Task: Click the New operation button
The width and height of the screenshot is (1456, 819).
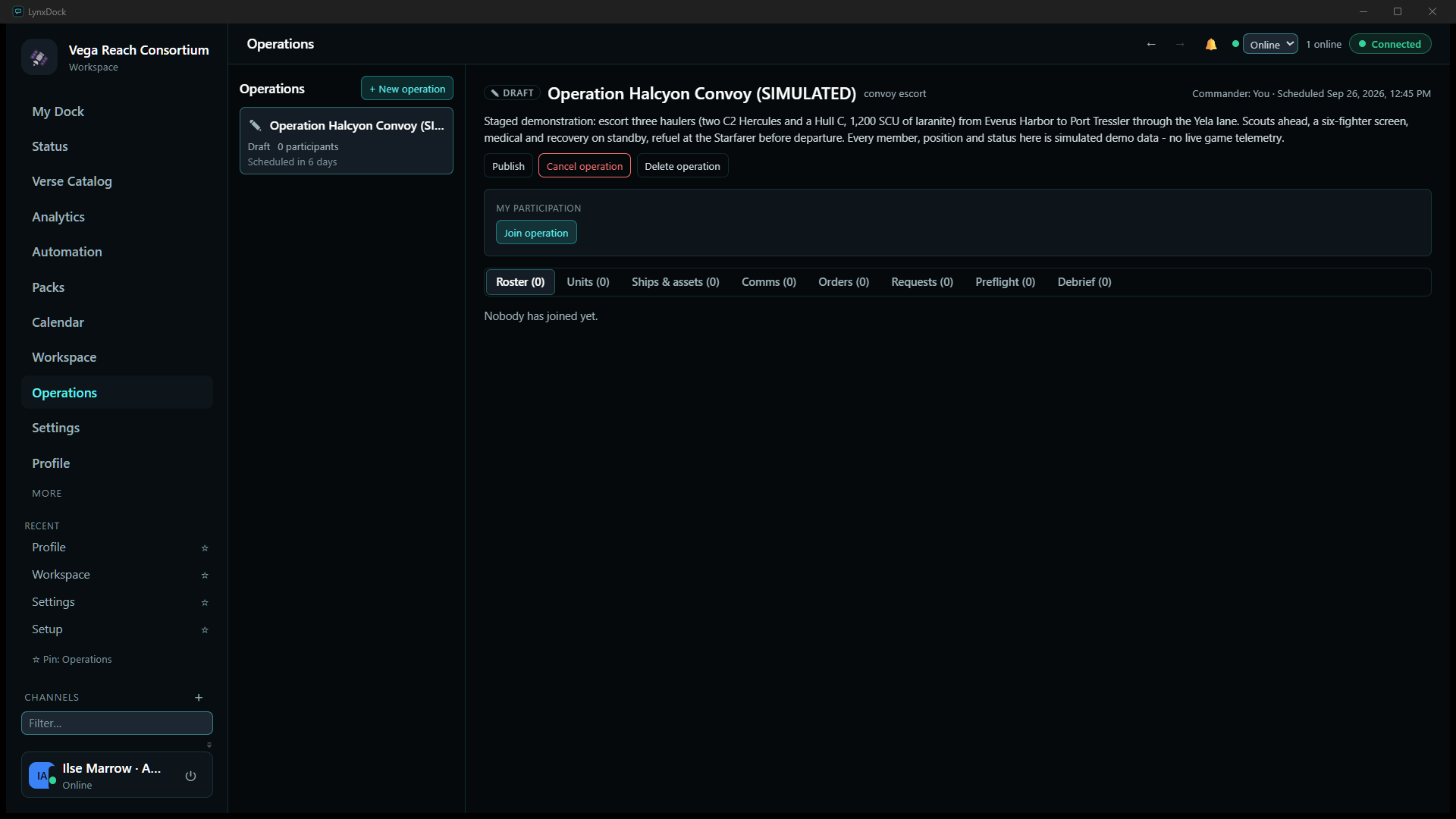Action: pyautogui.click(x=407, y=89)
